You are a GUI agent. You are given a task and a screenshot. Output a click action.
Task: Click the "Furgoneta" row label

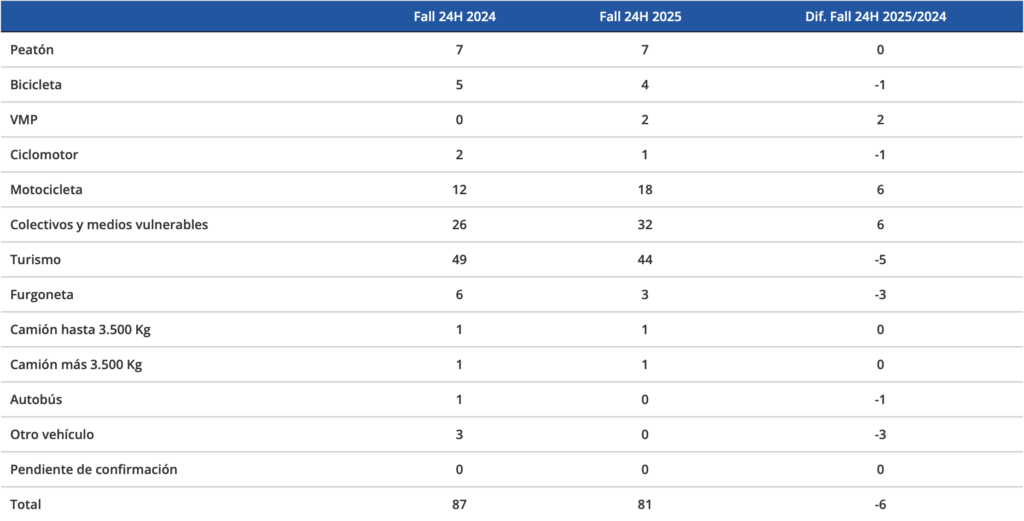[41, 295]
